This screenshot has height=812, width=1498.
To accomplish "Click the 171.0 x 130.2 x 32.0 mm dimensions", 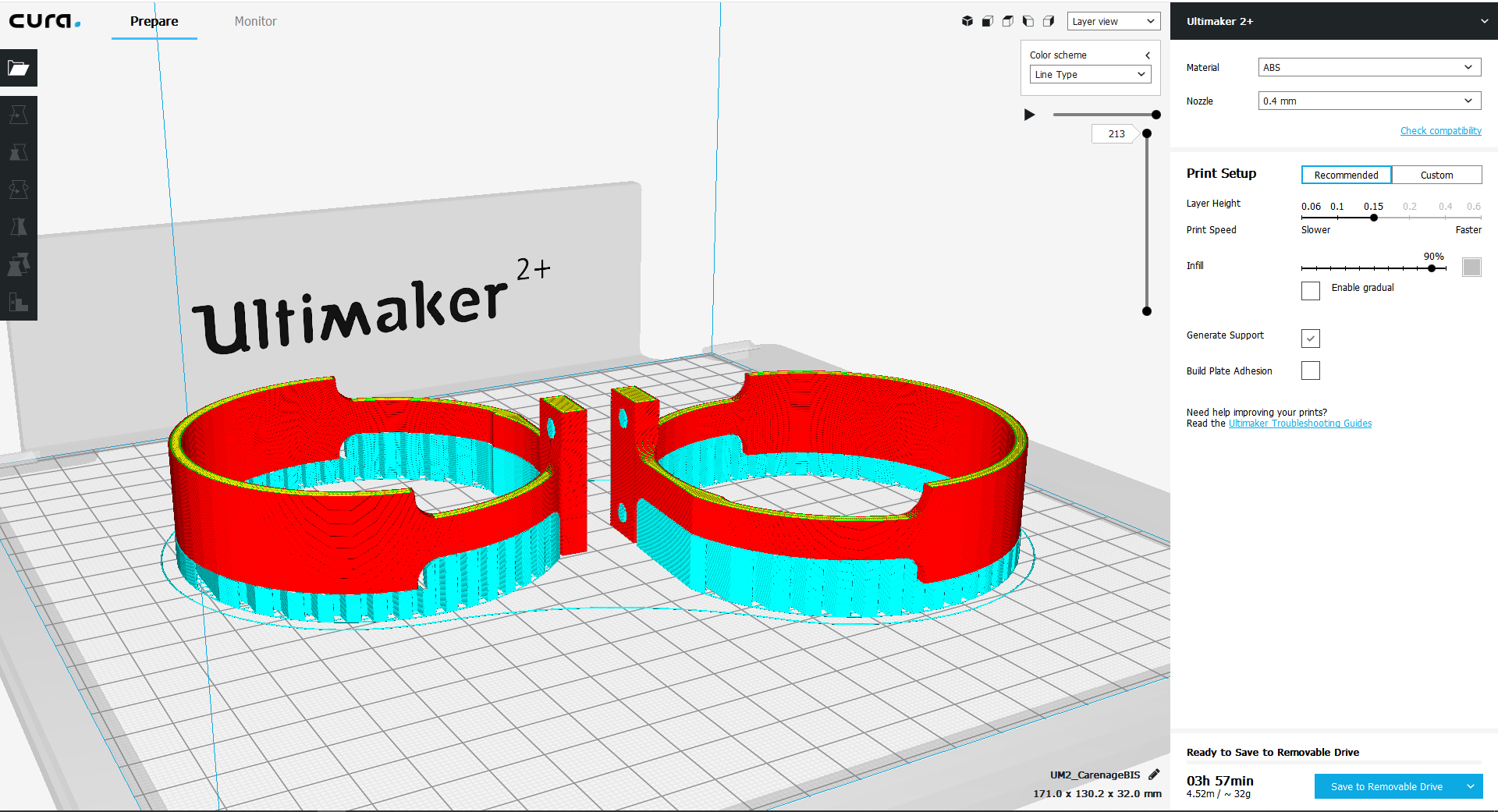I will (1097, 793).
